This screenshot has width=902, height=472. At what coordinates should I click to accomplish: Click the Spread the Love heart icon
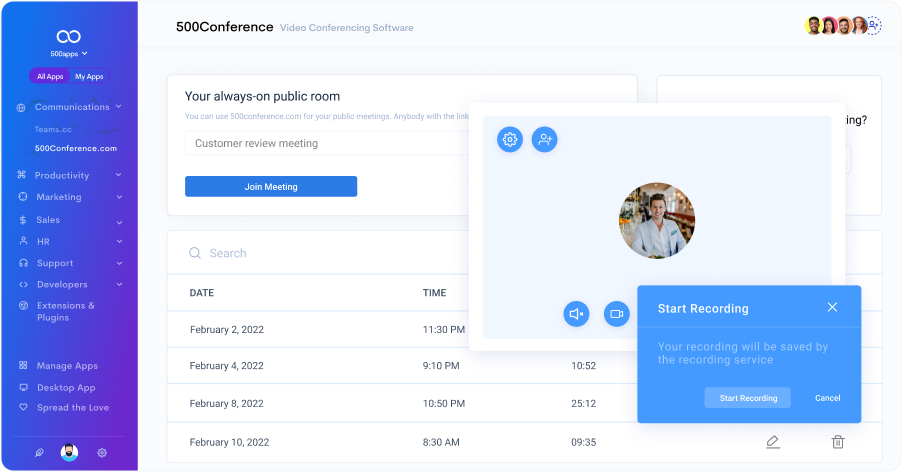click(x=24, y=407)
